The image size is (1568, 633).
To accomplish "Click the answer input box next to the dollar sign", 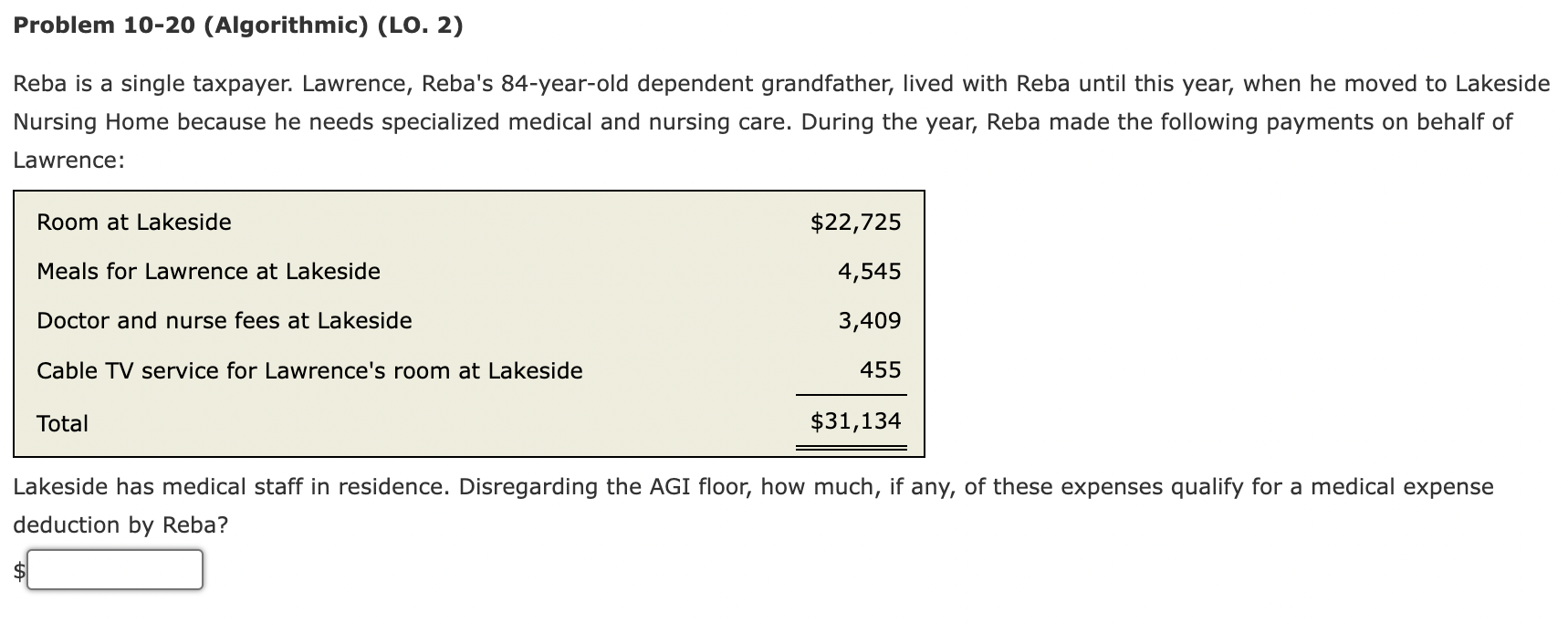I will click(x=114, y=571).
